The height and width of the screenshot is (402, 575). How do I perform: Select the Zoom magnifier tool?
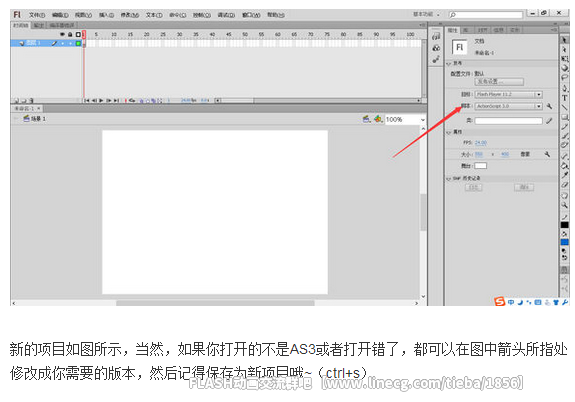tap(564, 205)
